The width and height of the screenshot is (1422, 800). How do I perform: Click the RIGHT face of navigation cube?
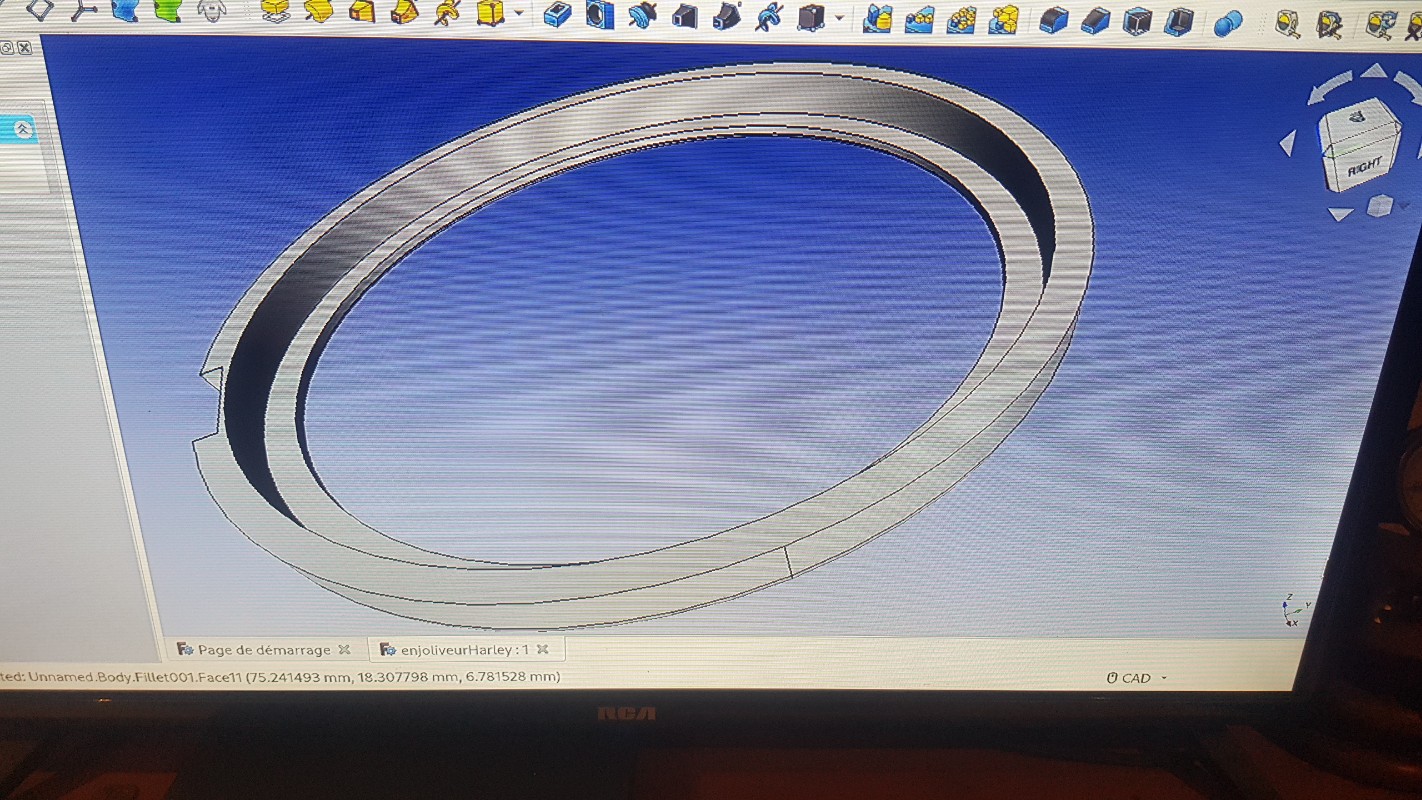[1362, 166]
